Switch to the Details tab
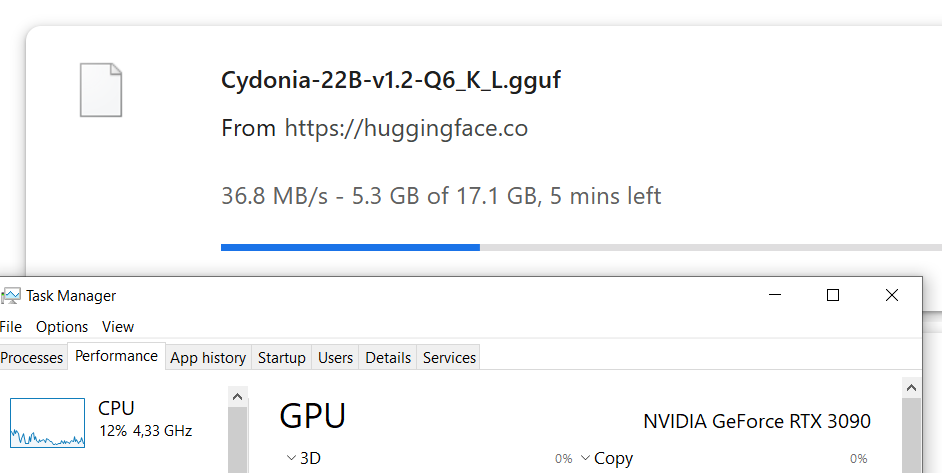The height and width of the screenshot is (473, 942). coord(388,358)
